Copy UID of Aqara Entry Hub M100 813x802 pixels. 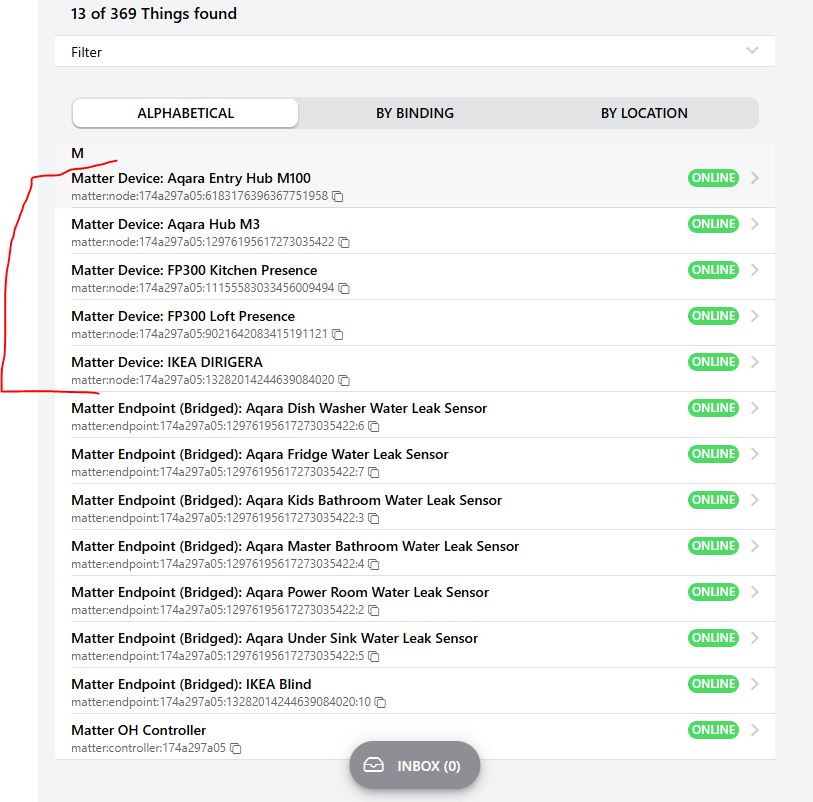click(338, 196)
